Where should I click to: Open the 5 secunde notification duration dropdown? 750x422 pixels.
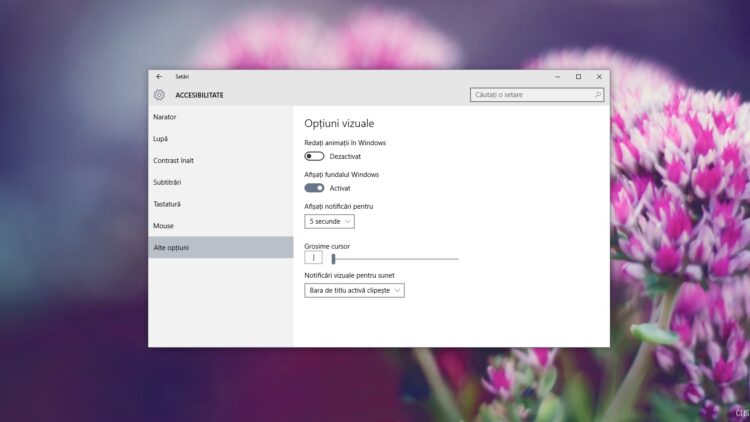329,221
